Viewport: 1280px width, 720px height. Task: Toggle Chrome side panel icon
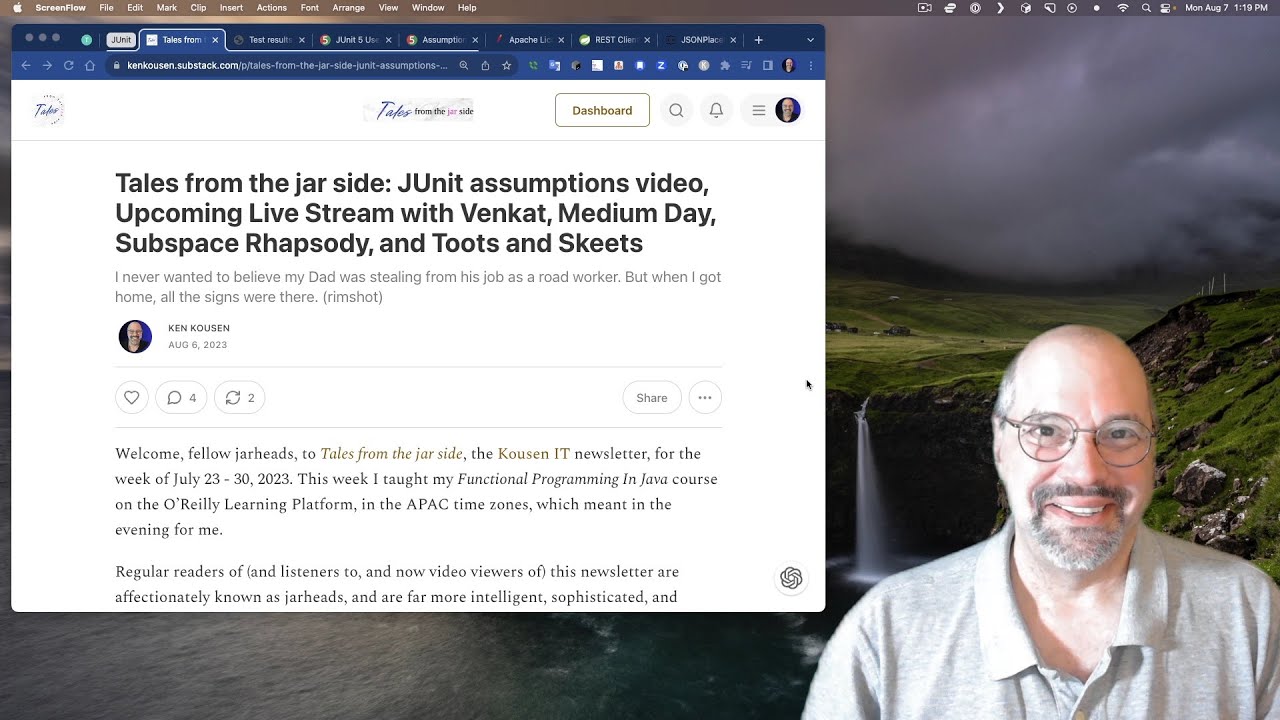[x=767, y=65]
